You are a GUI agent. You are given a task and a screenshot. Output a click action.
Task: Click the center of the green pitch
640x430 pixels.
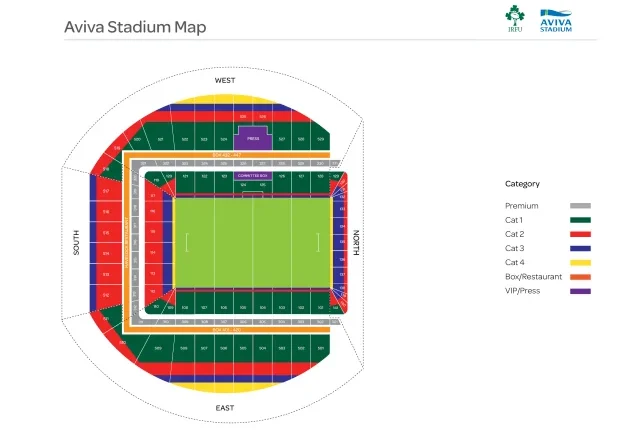(x=252, y=242)
